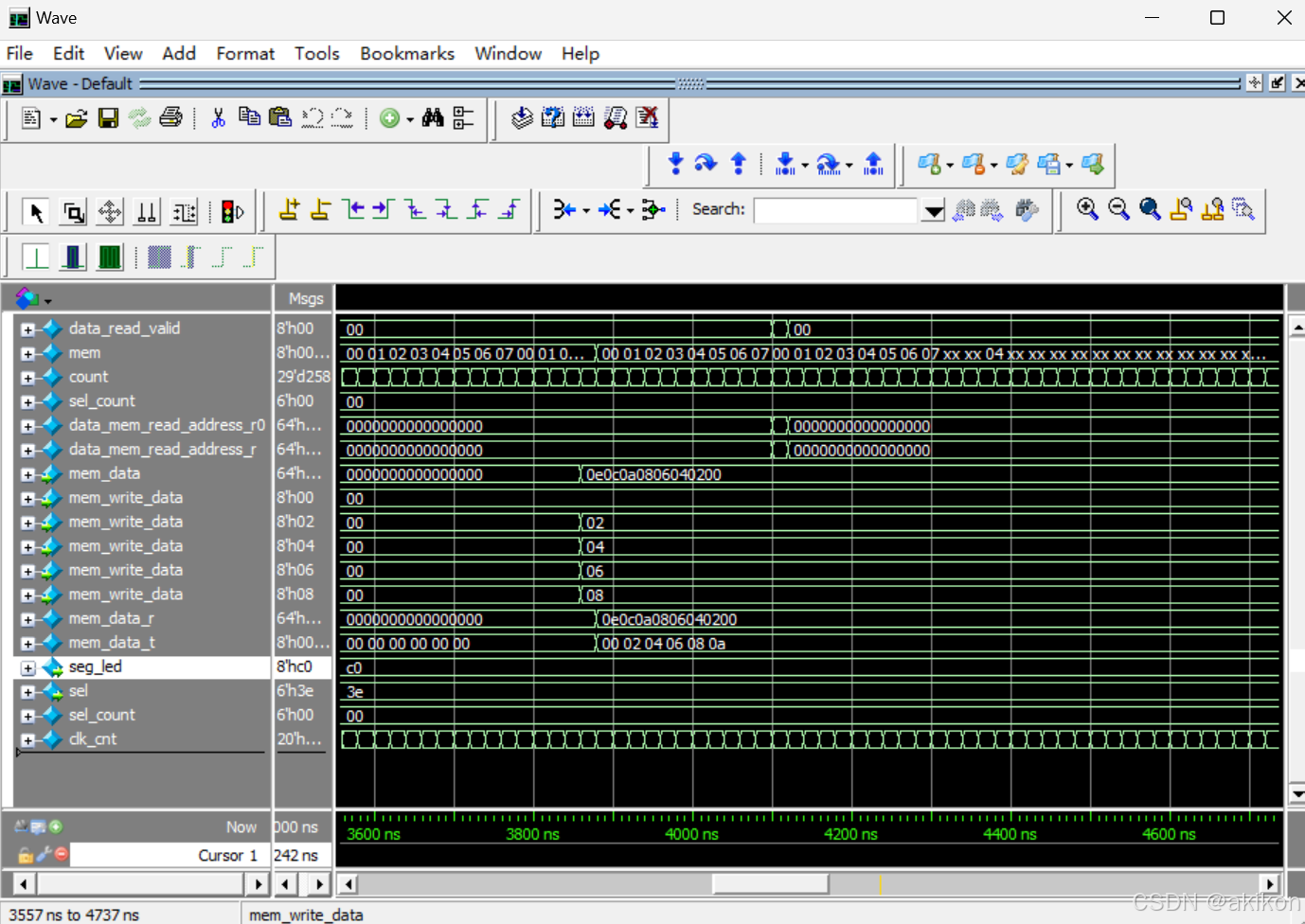The height and width of the screenshot is (924, 1305).
Task: Click the Insert Cursor icon
Action: [289, 209]
